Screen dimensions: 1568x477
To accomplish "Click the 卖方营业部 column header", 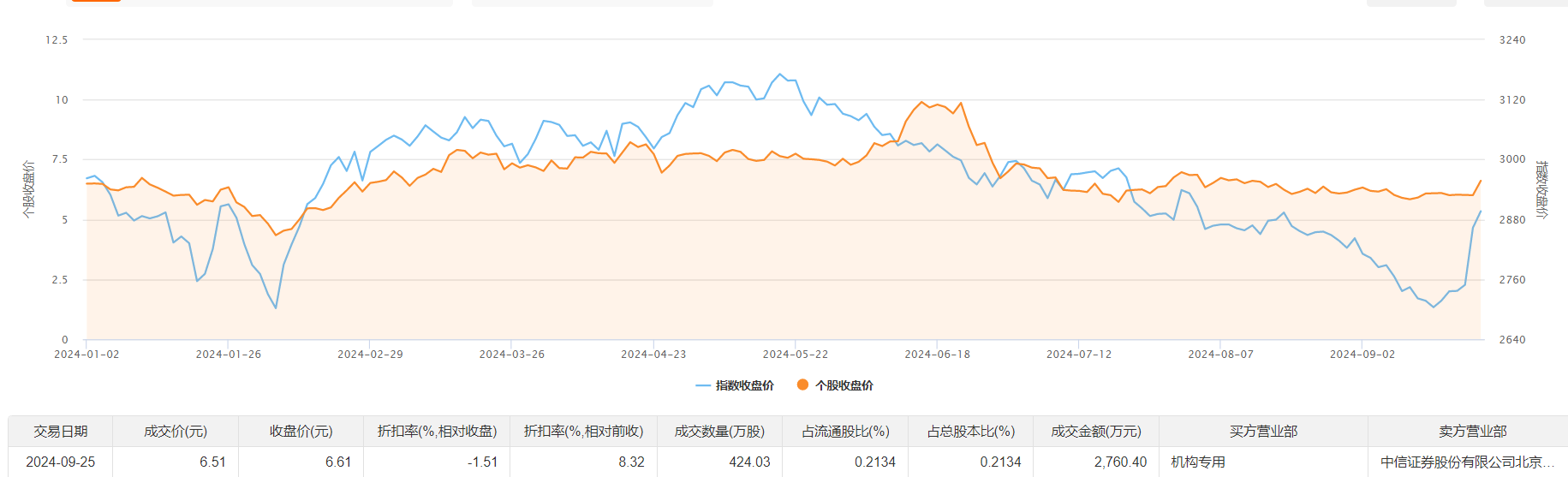I will (1472, 432).
